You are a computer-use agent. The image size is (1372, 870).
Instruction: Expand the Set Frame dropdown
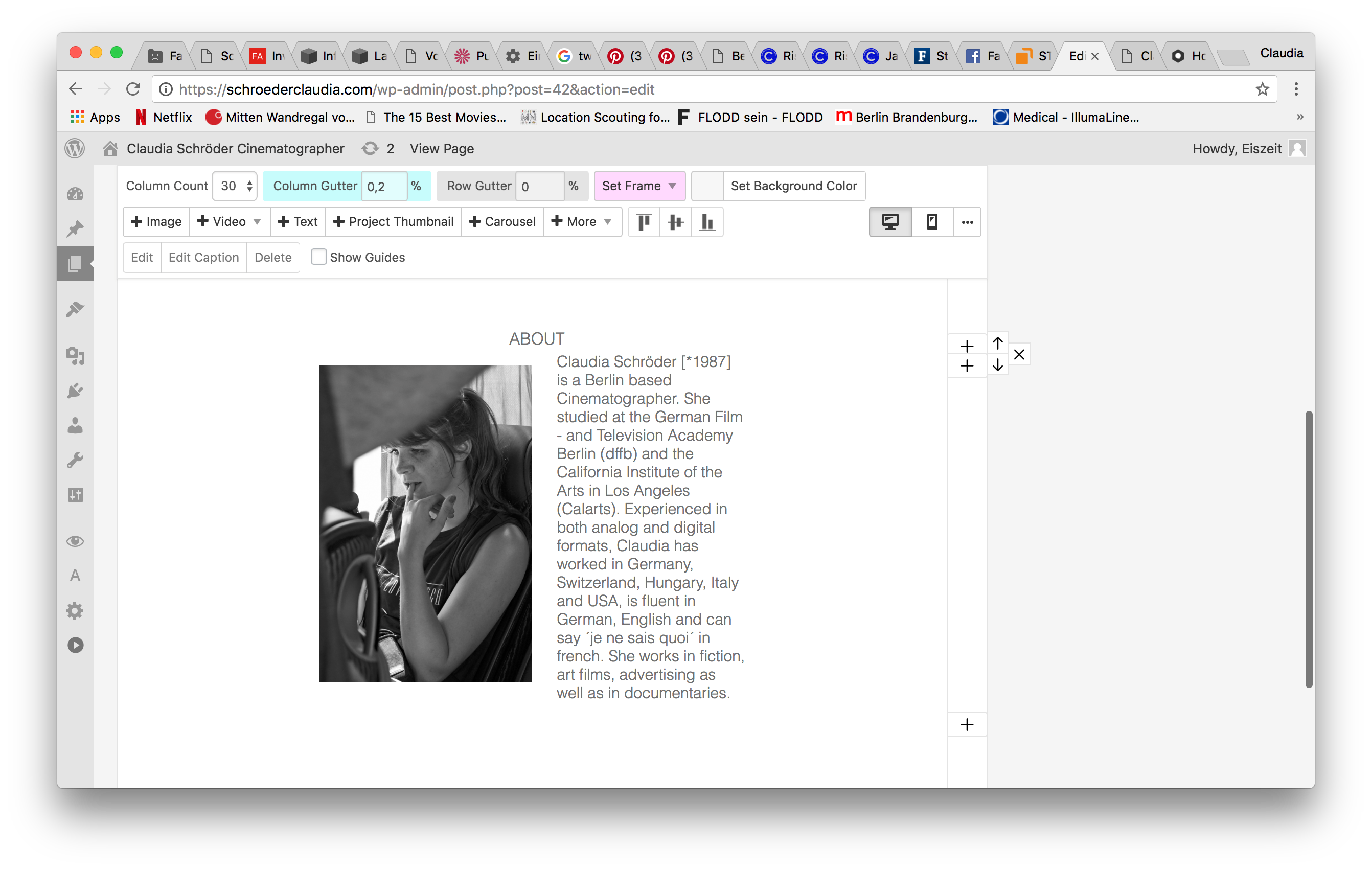pos(639,186)
